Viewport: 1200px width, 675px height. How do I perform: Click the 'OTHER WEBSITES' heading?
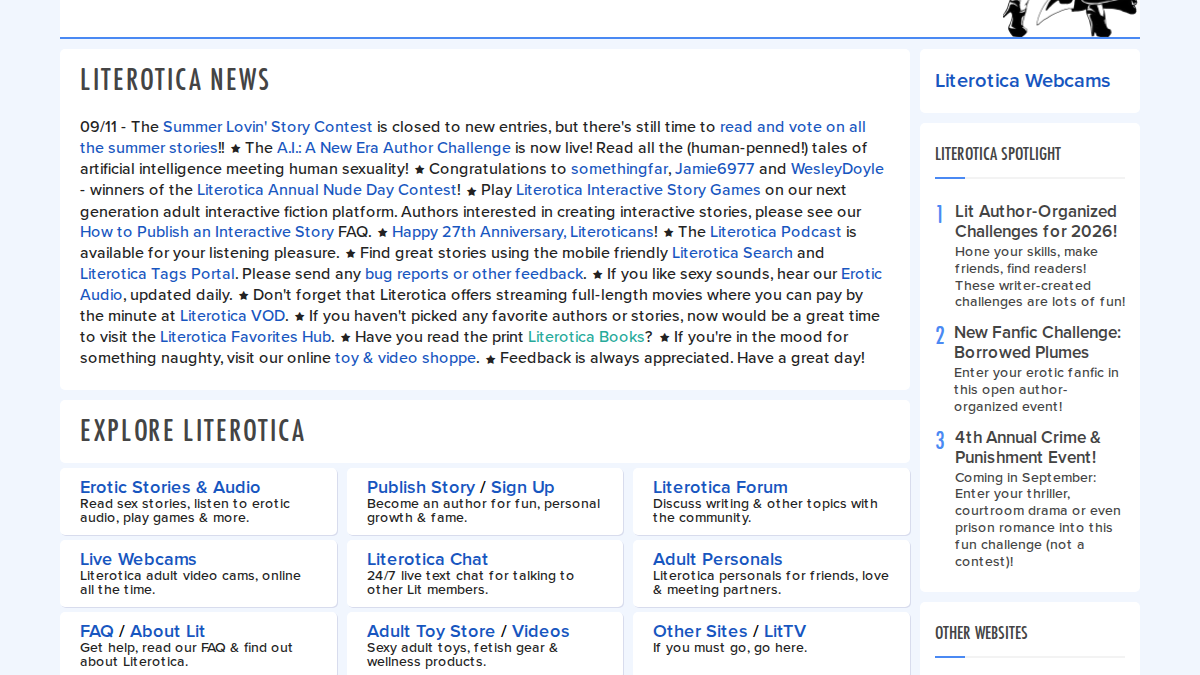tap(981, 633)
